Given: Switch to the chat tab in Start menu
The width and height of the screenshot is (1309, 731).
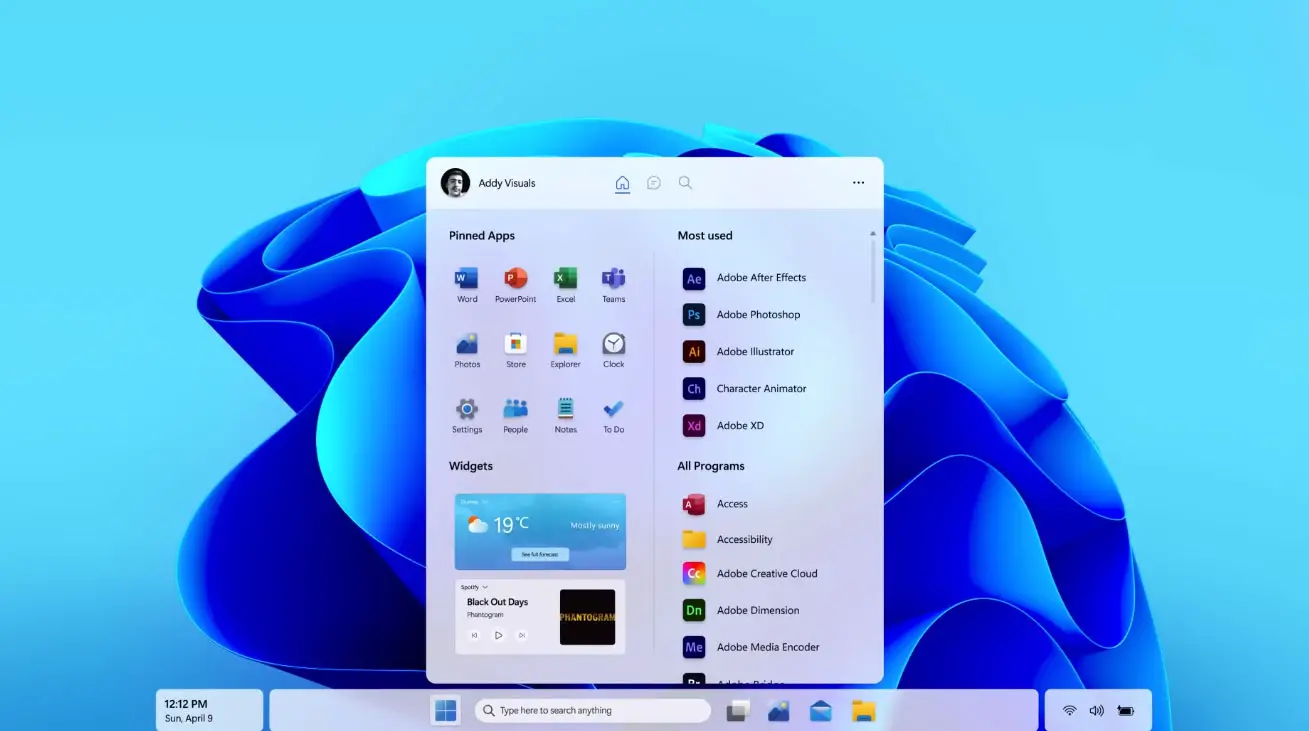Looking at the screenshot, I should (654, 183).
